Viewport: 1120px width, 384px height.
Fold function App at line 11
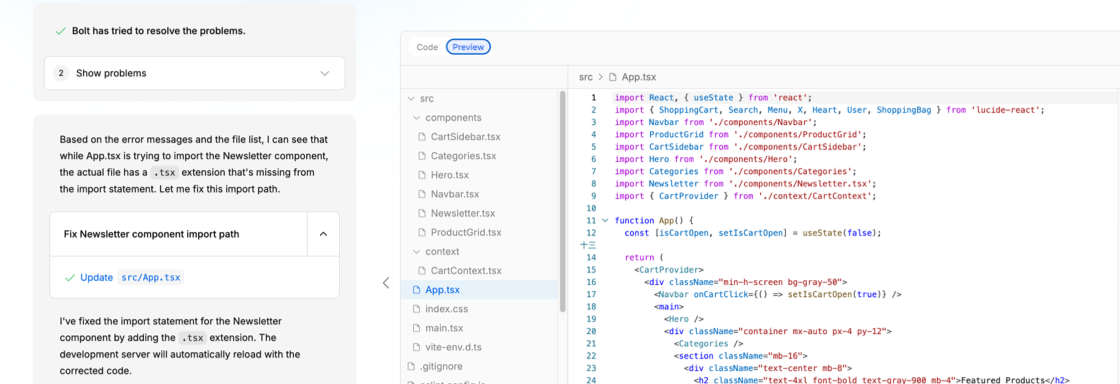pyautogui.click(x=605, y=221)
